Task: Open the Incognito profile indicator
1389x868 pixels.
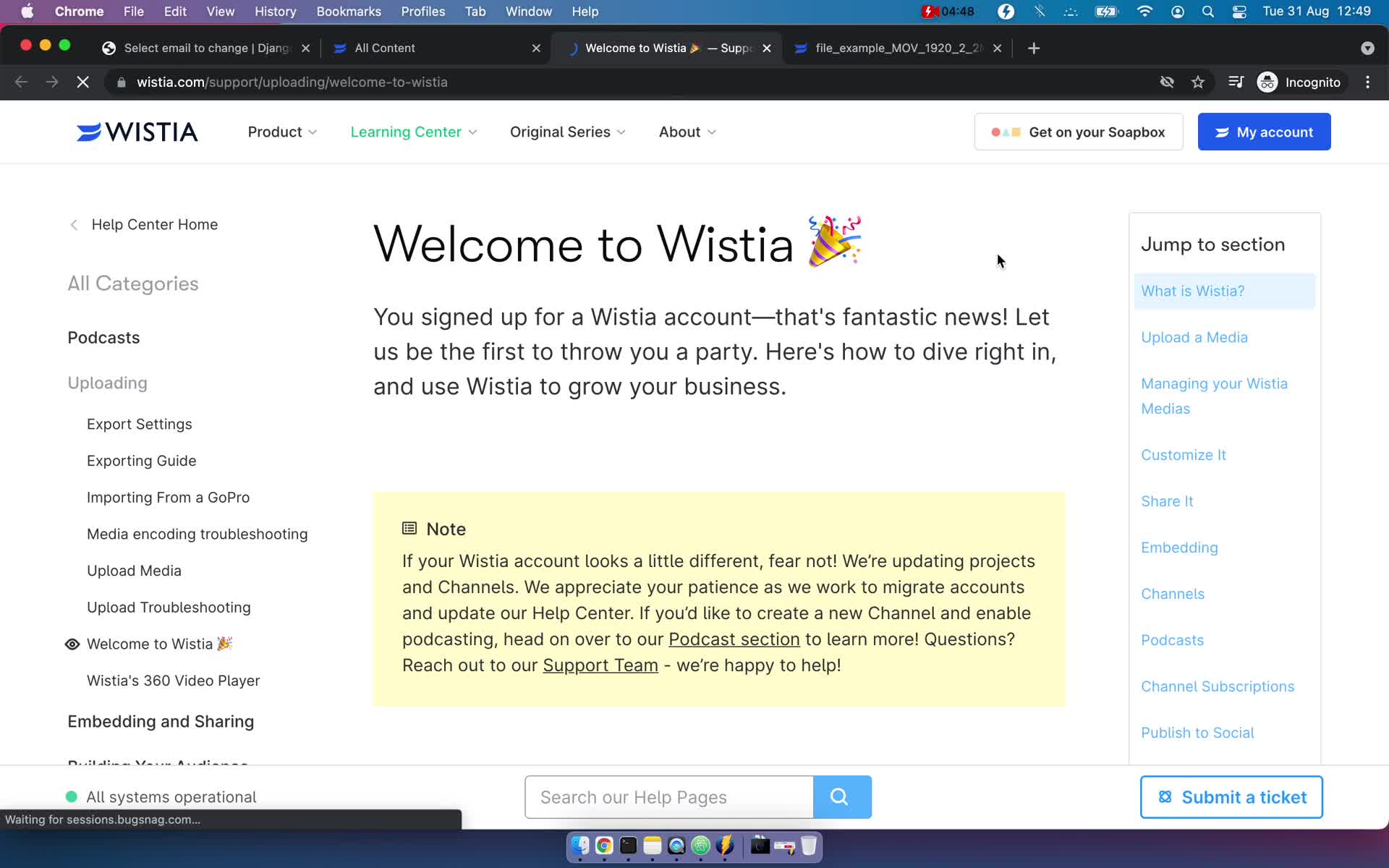Action: pyautogui.click(x=1299, y=82)
